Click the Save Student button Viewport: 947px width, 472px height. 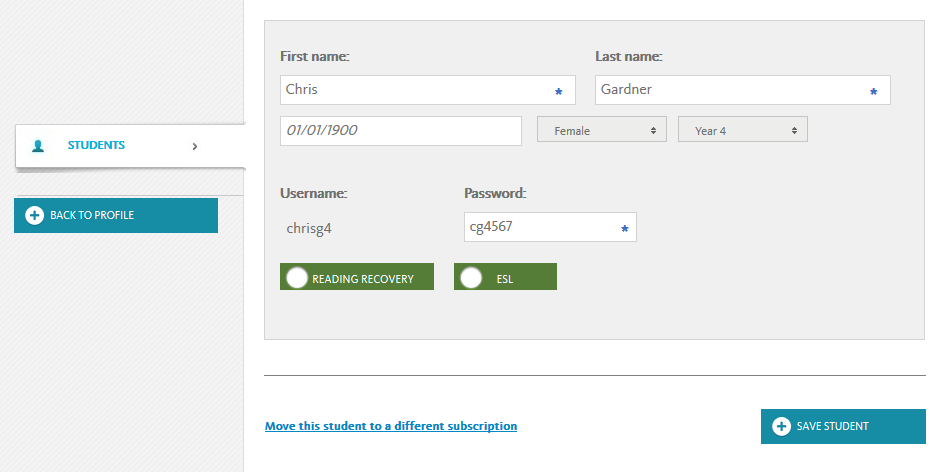point(843,426)
